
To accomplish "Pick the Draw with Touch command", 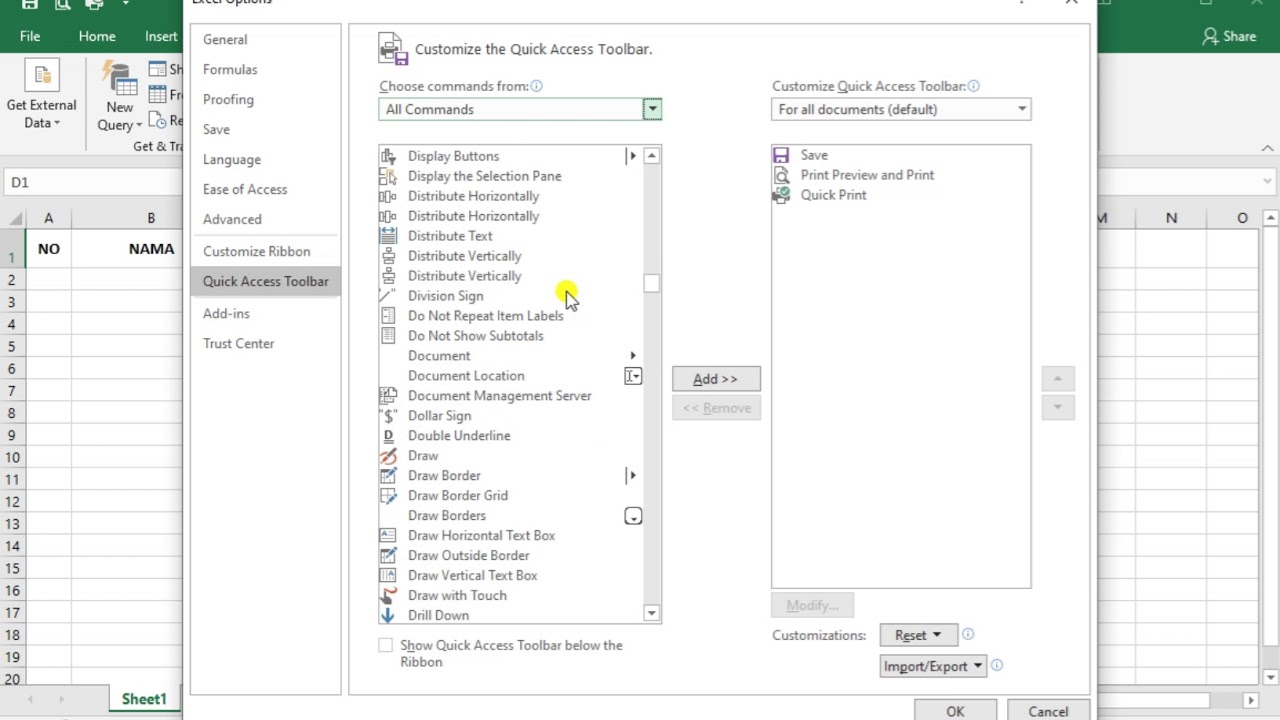I will click(x=510, y=596).
